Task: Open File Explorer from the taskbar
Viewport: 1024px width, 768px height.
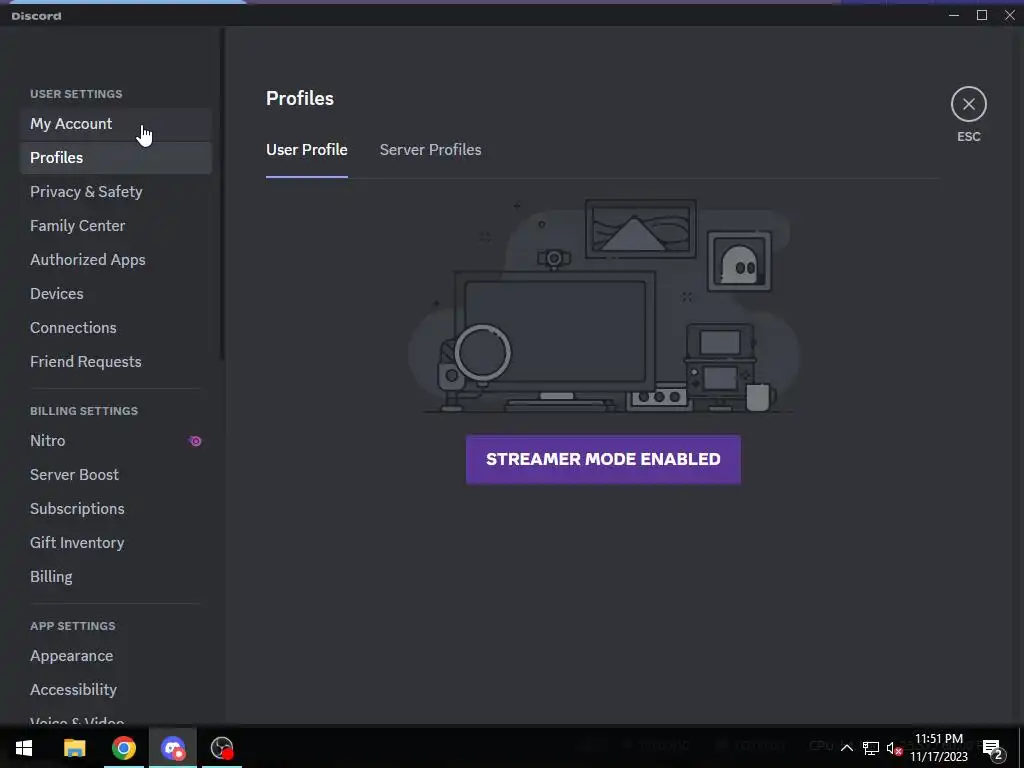Action: coord(74,748)
